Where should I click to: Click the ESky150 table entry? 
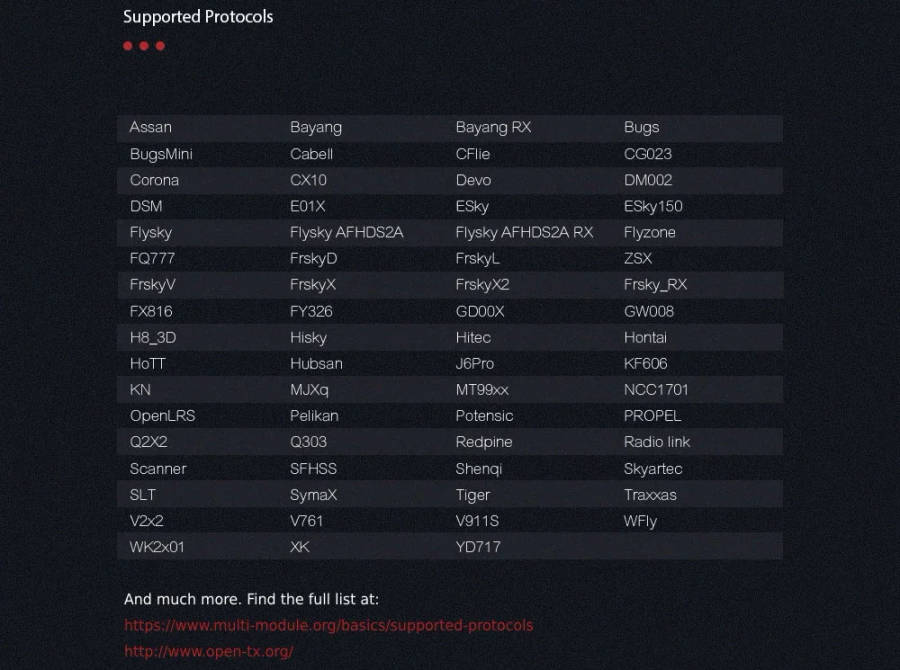(x=653, y=206)
